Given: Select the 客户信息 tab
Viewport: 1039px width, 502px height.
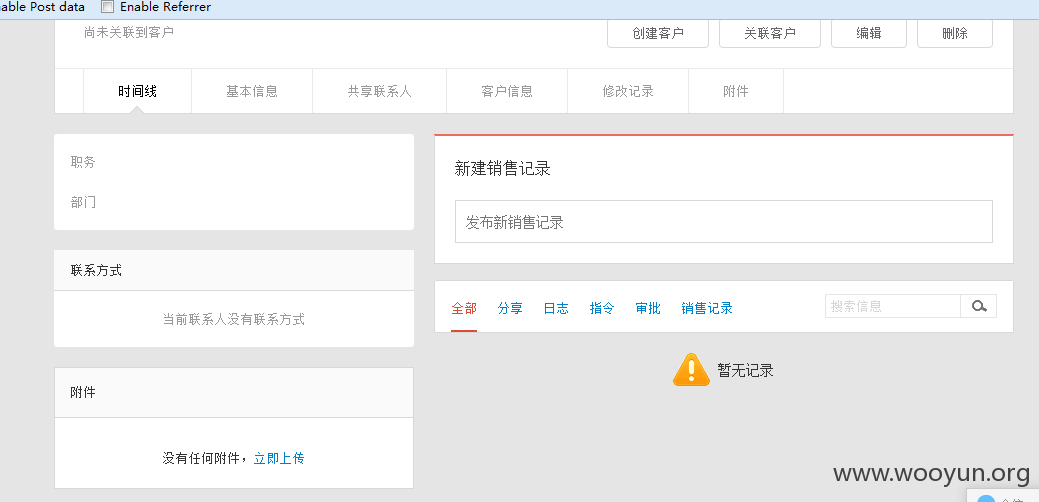Looking at the screenshot, I should (x=507, y=91).
